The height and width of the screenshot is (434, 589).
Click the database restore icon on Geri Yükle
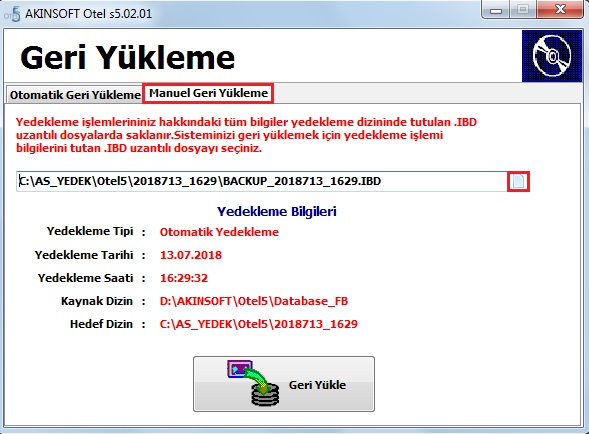coord(253,383)
